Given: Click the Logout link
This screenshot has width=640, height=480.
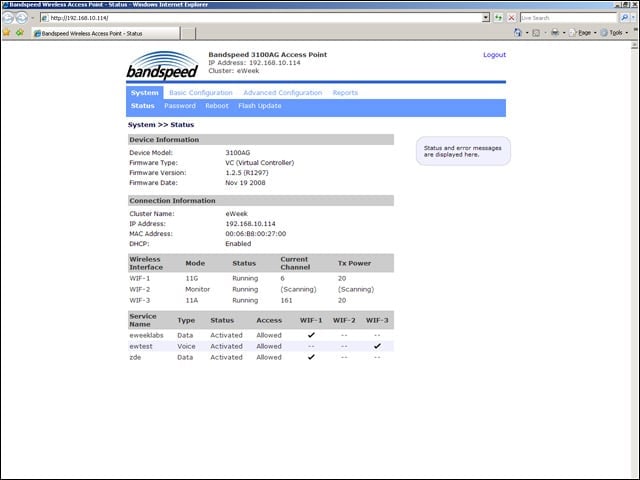Looking at the screenshot, I should (x=494, y=55).
